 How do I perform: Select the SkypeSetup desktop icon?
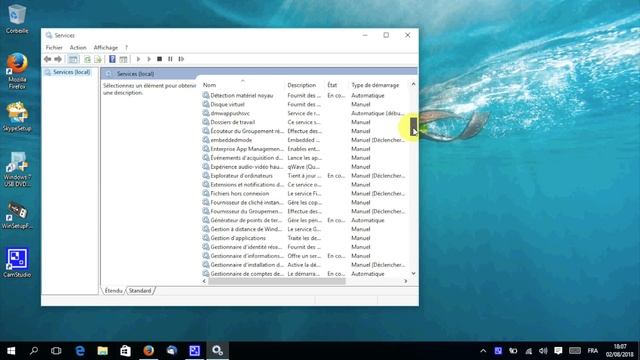[x=17, y=117]
